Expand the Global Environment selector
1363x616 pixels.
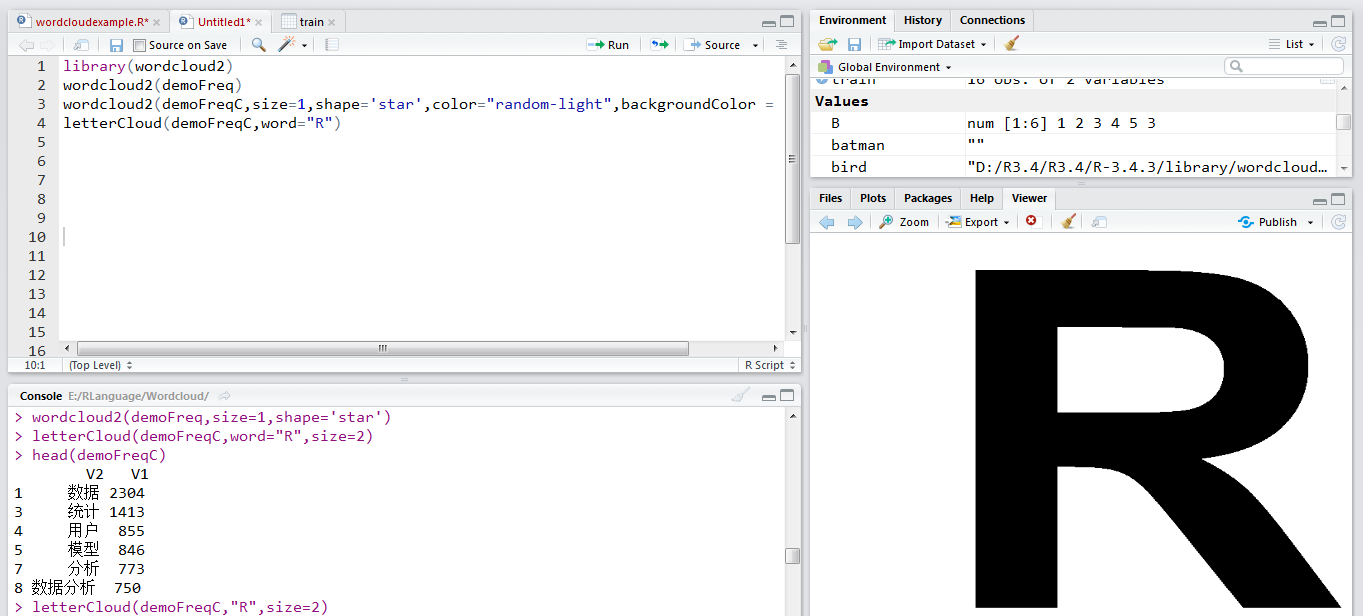point(884,67)
